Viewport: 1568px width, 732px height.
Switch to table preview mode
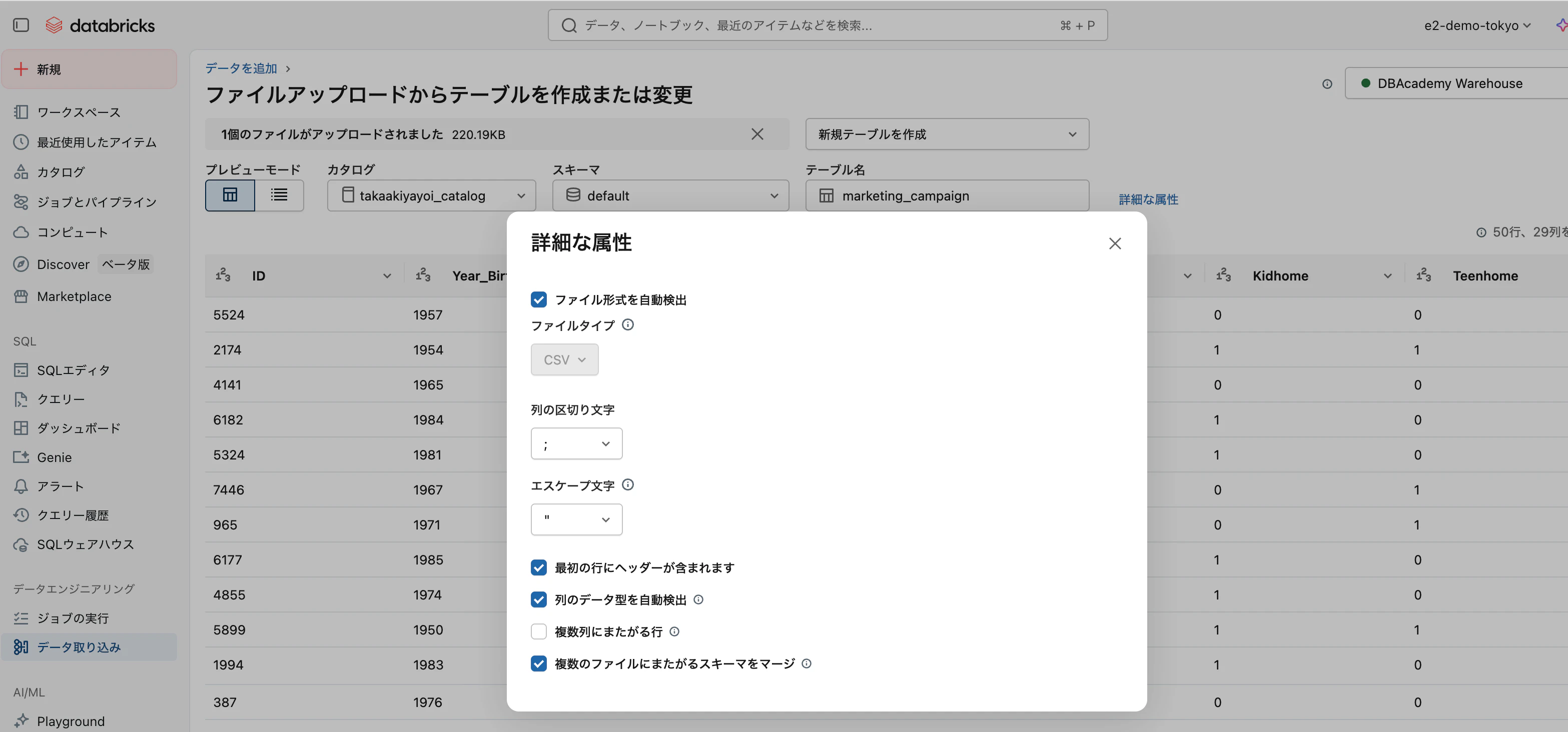(230, 195)
